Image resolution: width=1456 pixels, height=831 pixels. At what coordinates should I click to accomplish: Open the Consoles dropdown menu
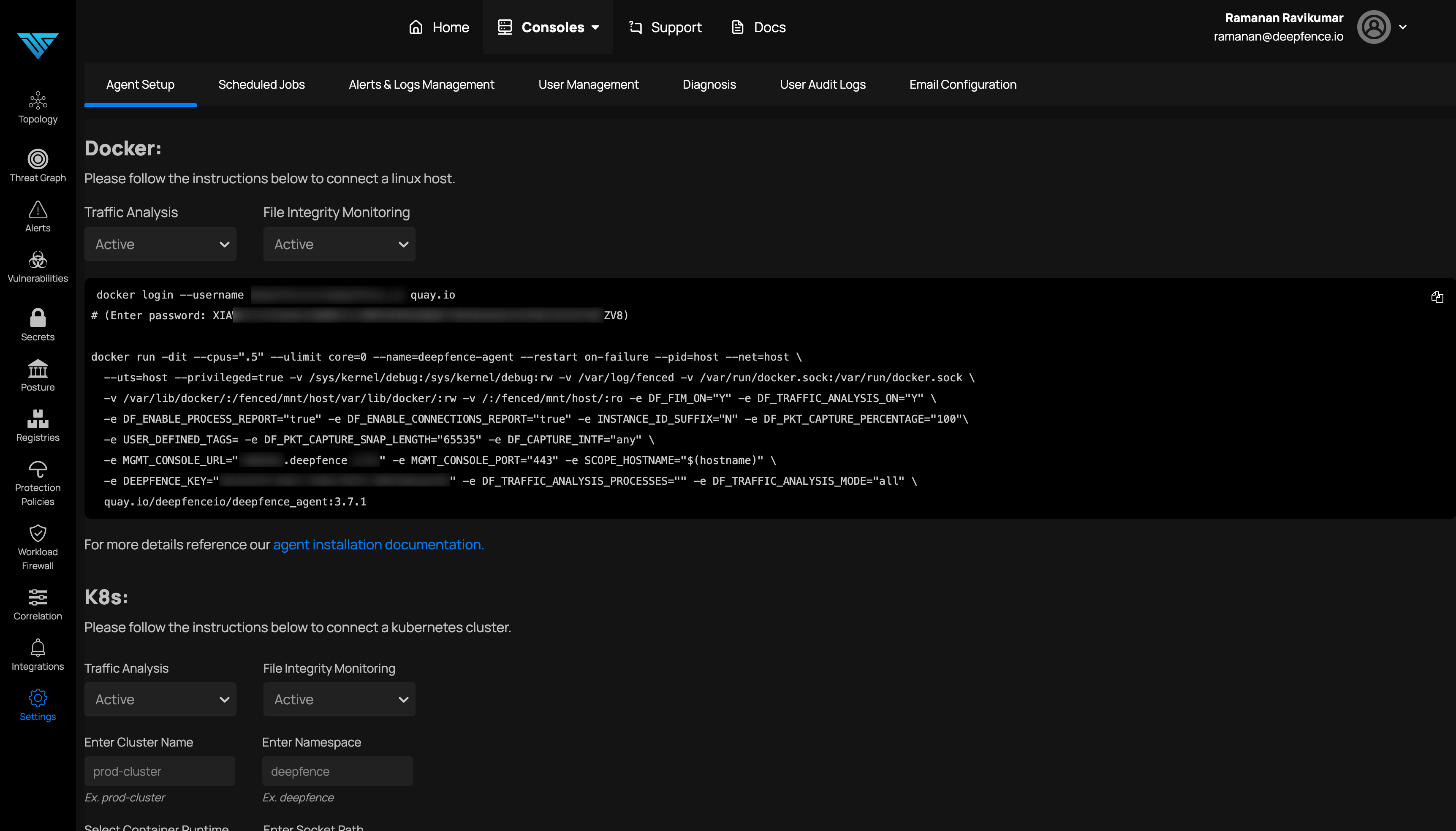pos(548,27)
